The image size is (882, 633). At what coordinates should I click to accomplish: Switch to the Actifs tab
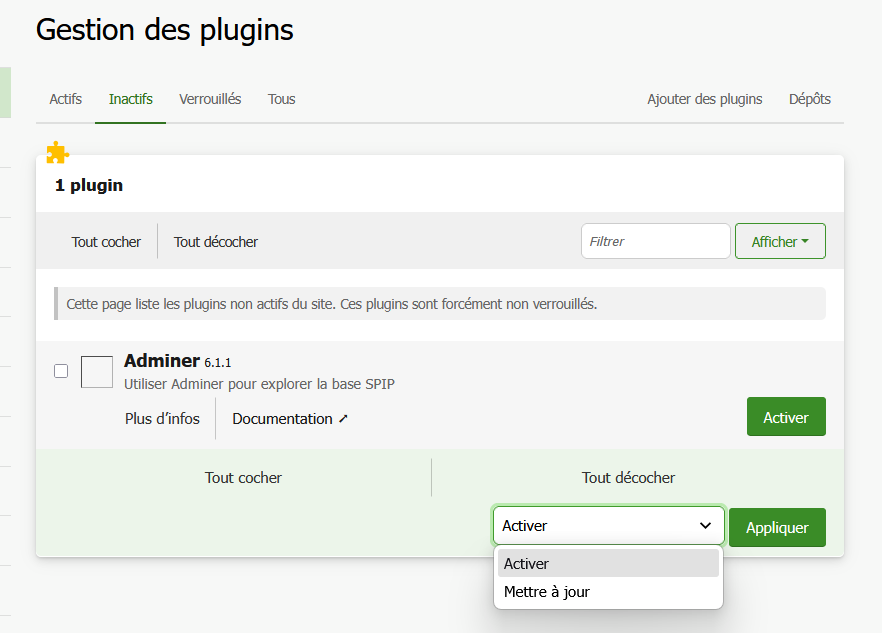tap(66, 99)
